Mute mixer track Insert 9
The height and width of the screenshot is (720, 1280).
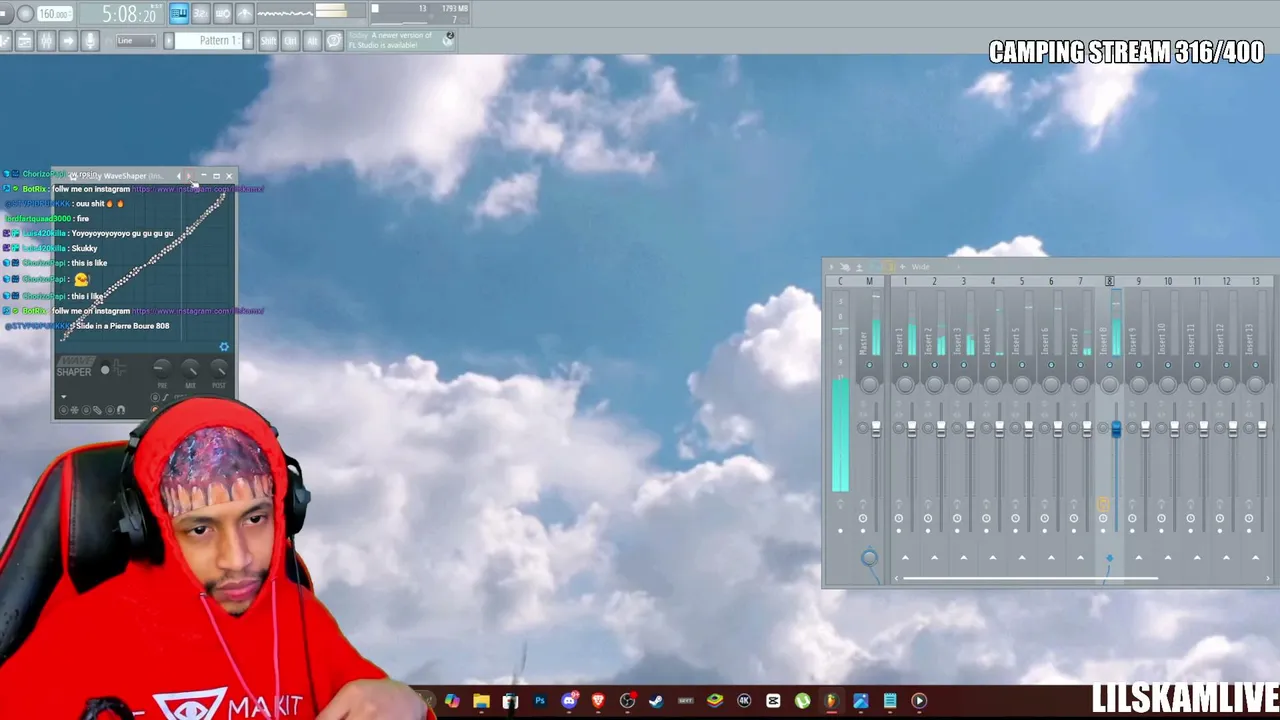point(1138,365)
